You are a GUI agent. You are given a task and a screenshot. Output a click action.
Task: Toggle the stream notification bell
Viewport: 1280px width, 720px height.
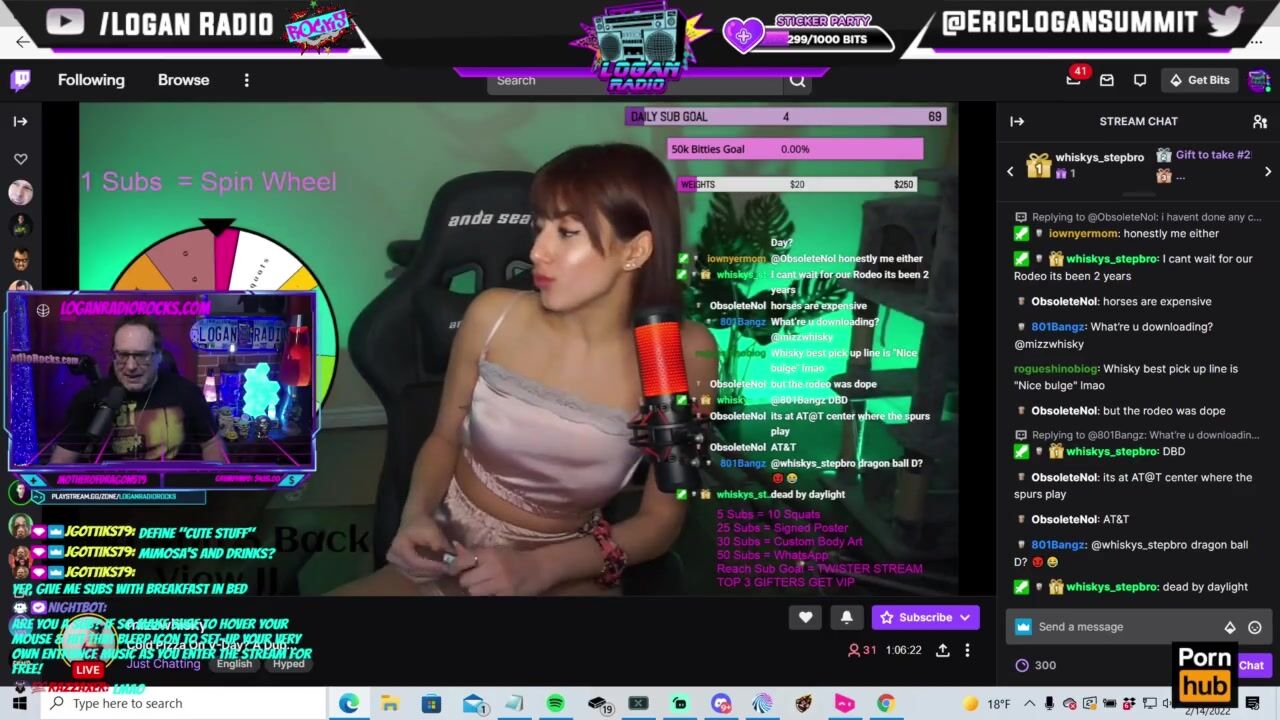(x=846, y=617)
